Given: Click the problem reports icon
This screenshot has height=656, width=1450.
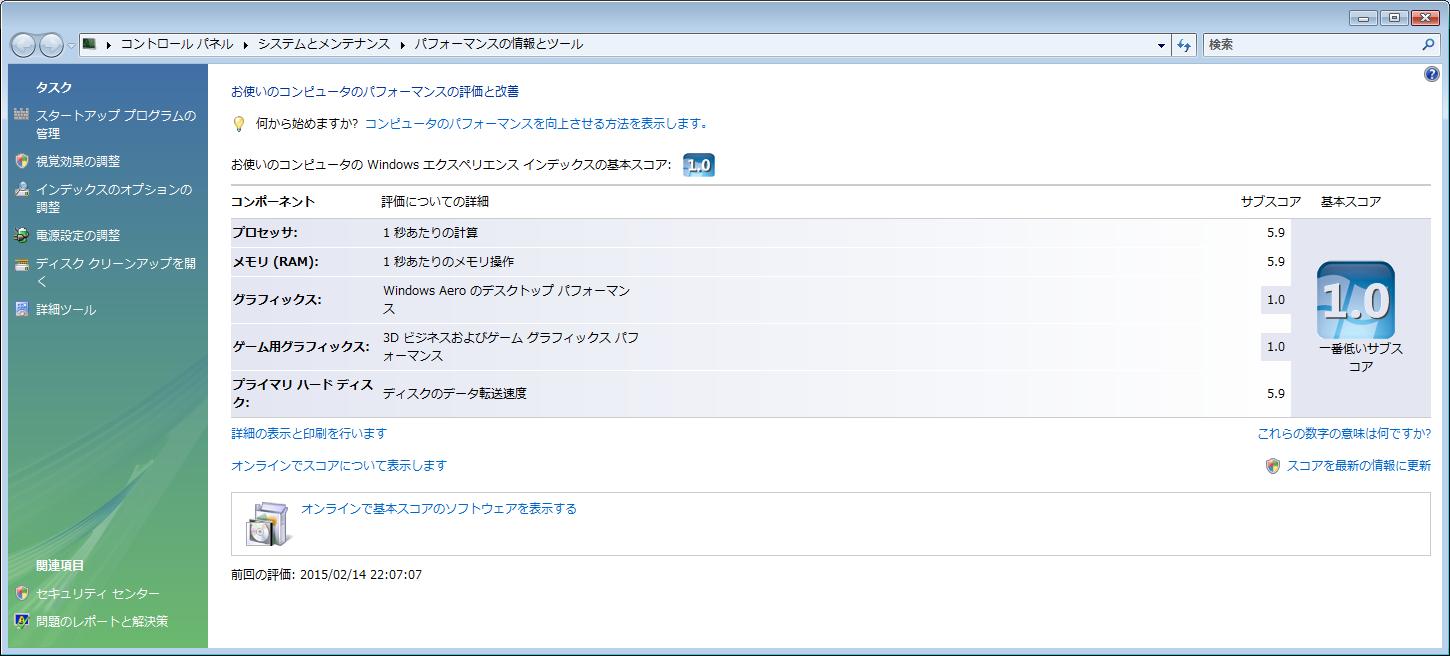Looking at the screenshot, I should (x=22, y=621).
